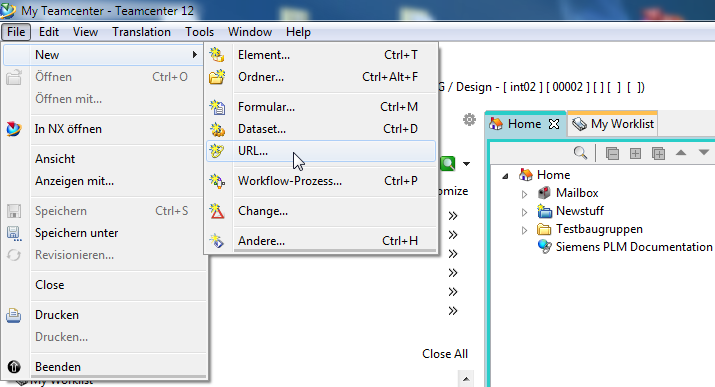Viewport: 715px width, 387px height.
Task: Click the Workflow-Prozess icon
Action: [x=217, y=181]
